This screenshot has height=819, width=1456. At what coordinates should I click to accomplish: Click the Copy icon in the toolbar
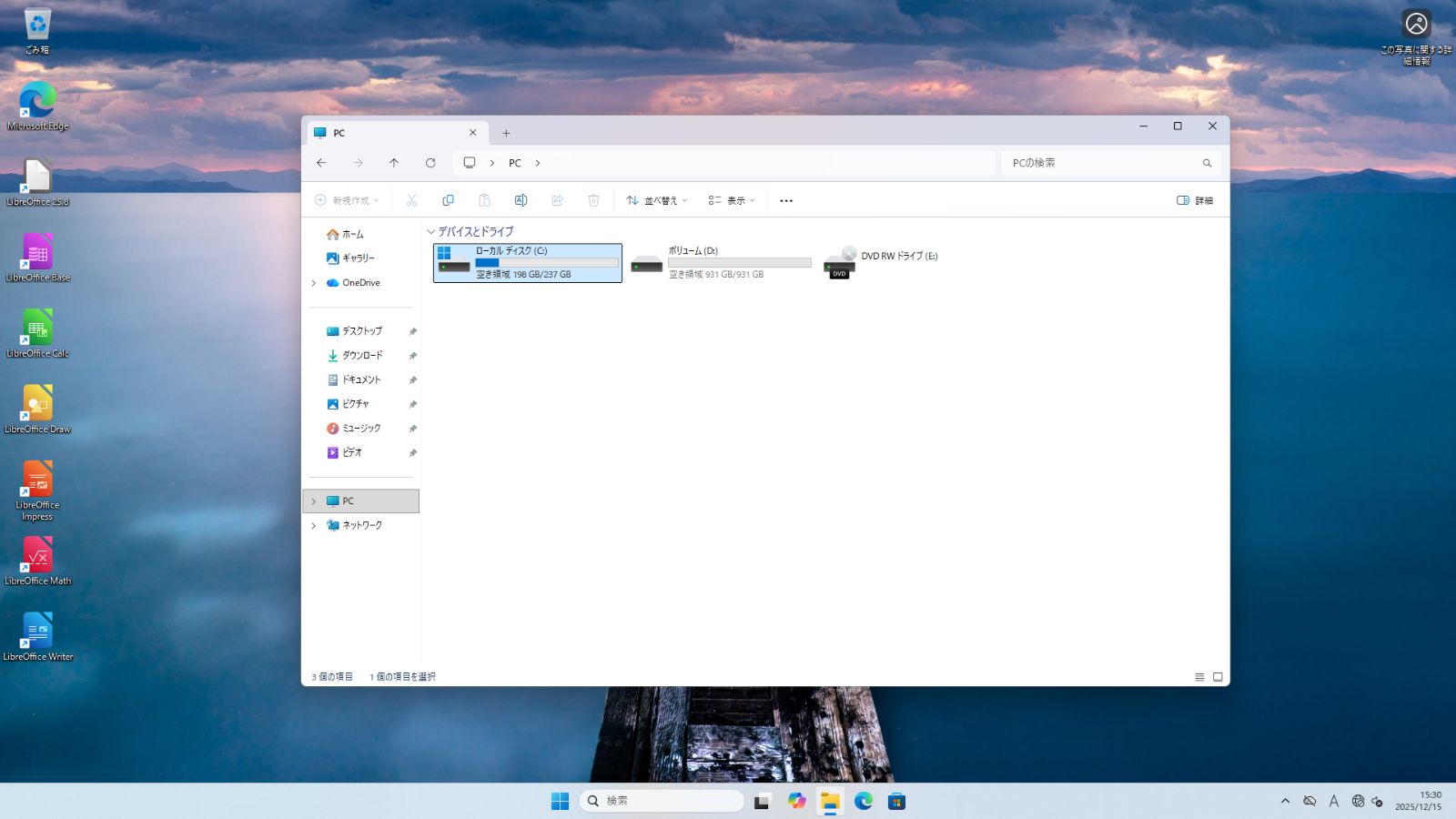click(448, 199)
